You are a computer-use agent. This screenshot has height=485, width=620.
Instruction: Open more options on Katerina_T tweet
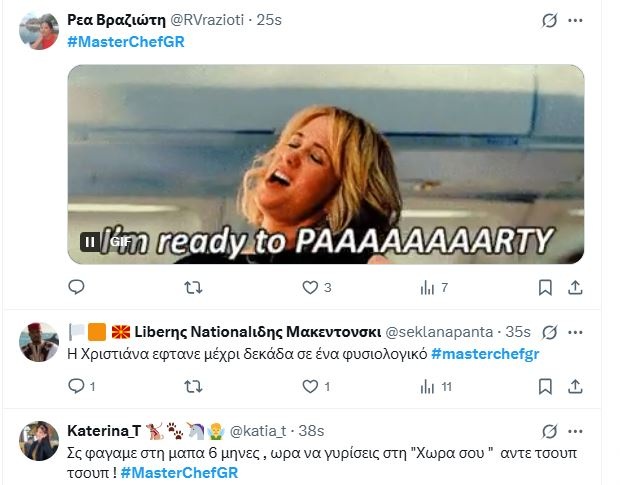(575, 431)
